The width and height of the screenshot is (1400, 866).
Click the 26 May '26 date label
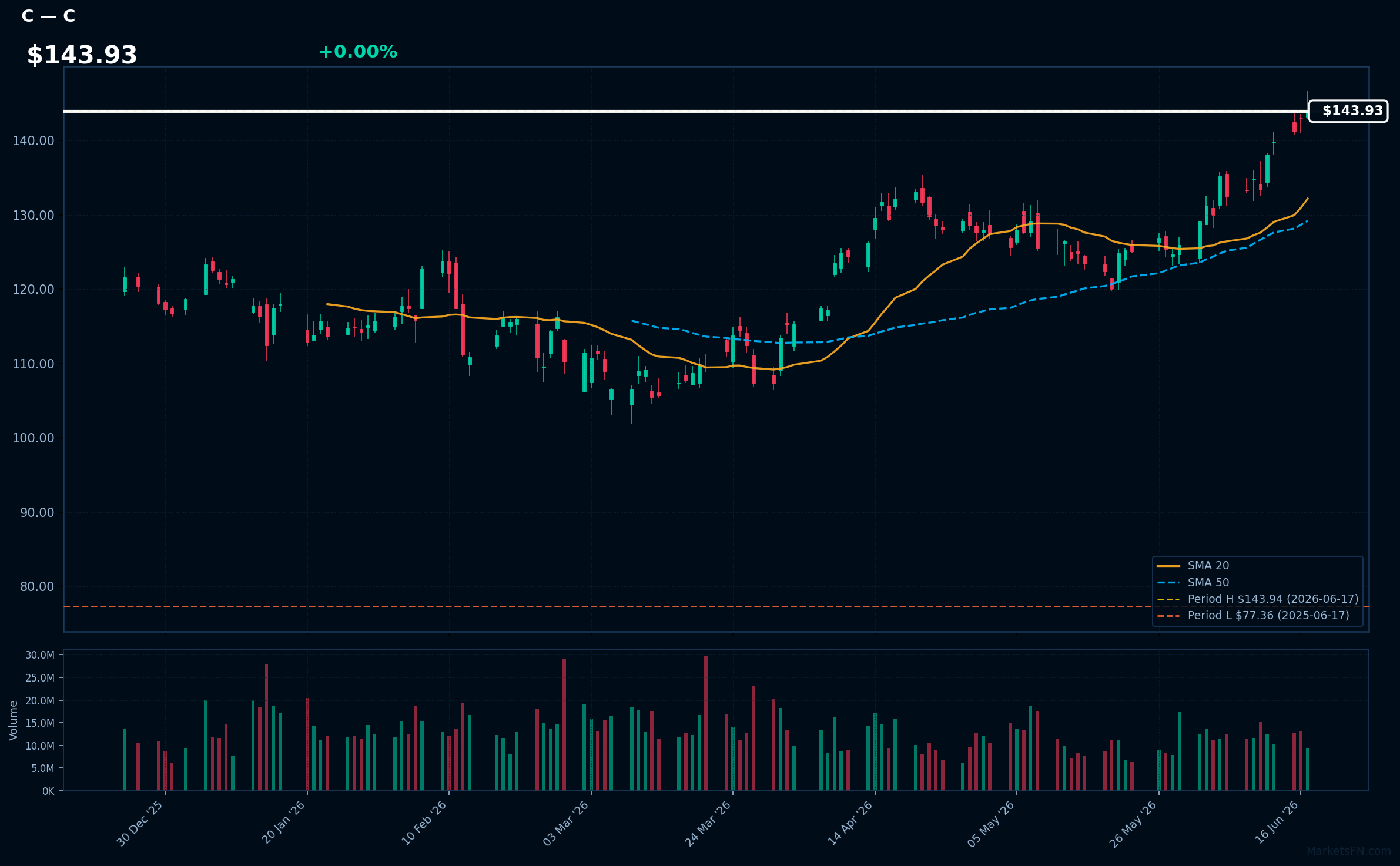point(1133,824)
